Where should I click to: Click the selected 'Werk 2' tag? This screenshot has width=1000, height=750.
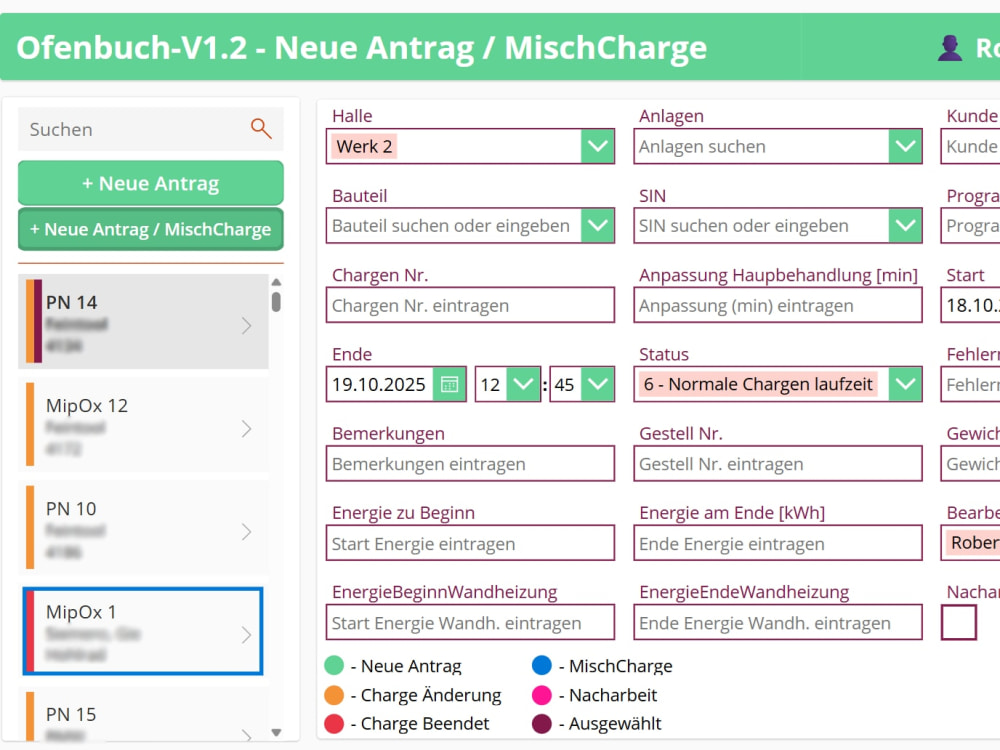[364, 146]
